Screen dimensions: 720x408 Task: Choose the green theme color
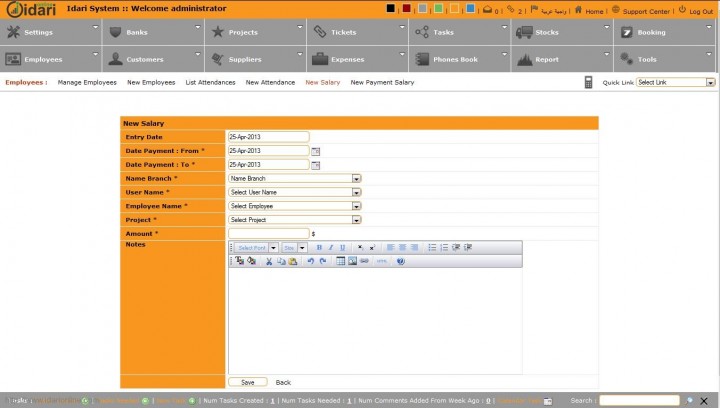point(439,8)
